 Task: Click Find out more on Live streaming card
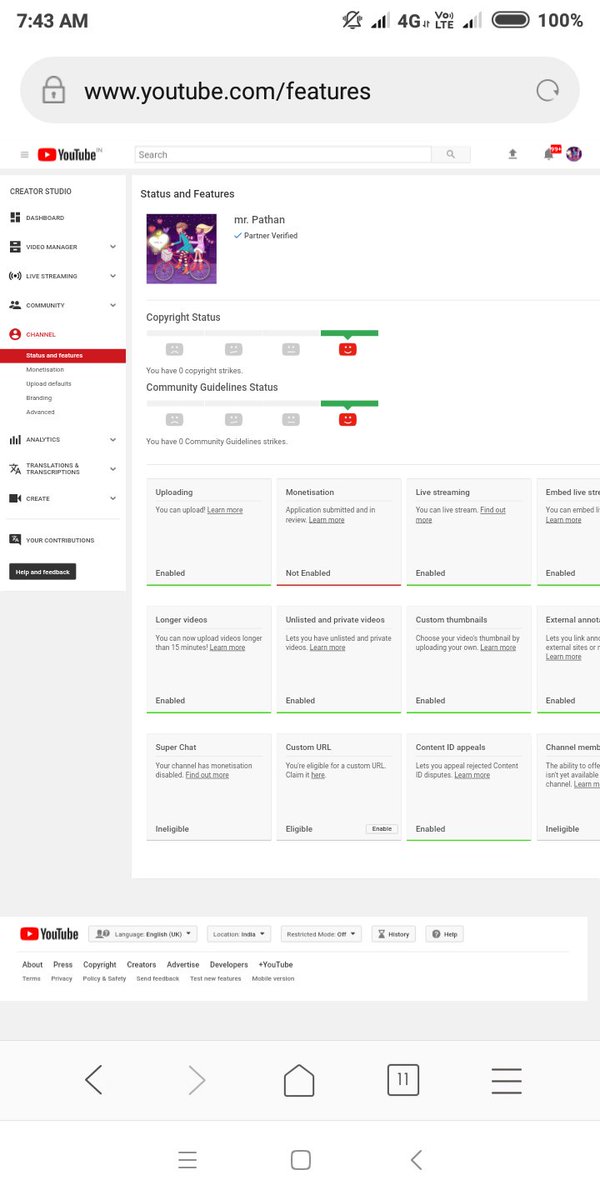pos(460,515)
